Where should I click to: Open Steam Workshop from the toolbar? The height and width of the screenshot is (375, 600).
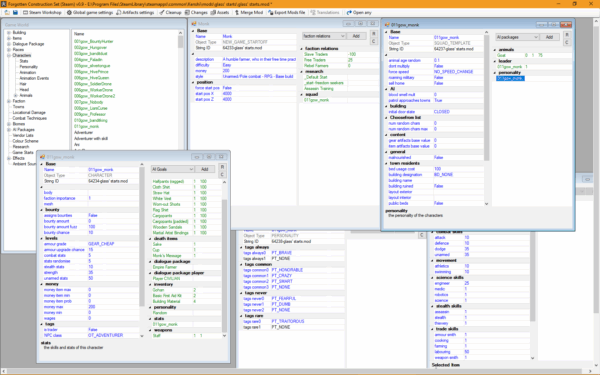click(42, 13)
